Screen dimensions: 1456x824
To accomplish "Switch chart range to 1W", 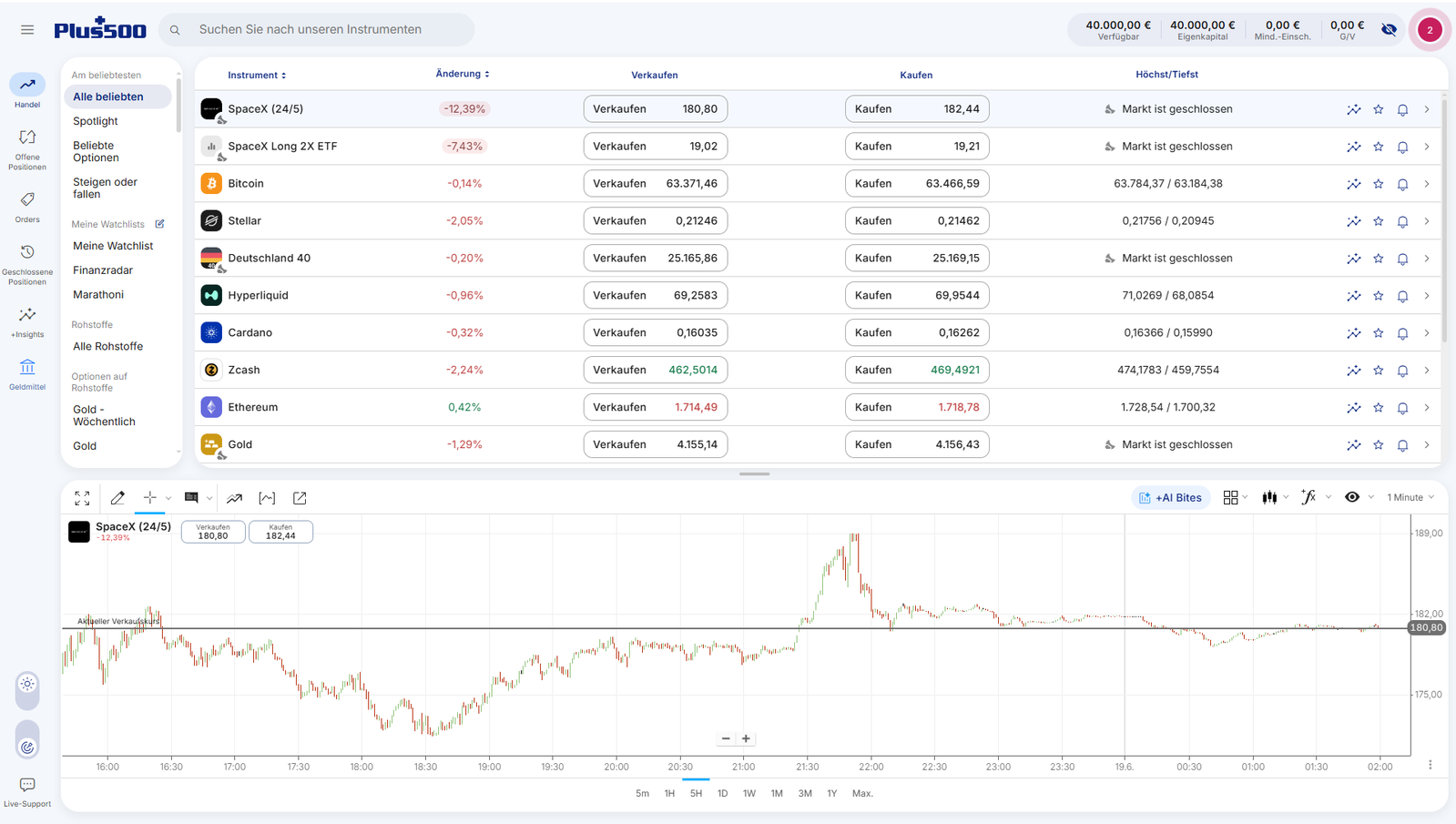I will (x=748, y=794).
